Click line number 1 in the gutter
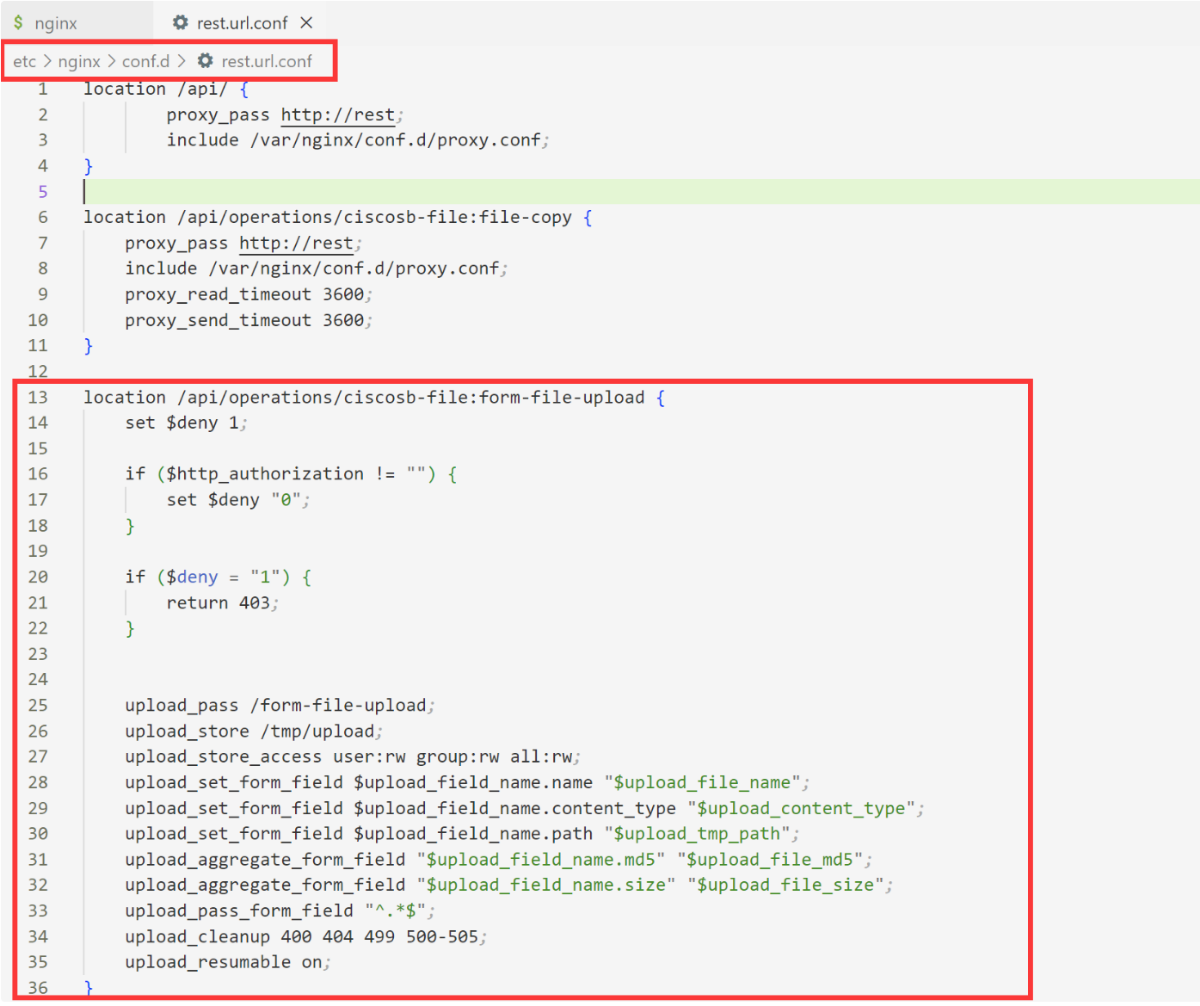This screenshot has height=1006, width=1200. [42, 89]
